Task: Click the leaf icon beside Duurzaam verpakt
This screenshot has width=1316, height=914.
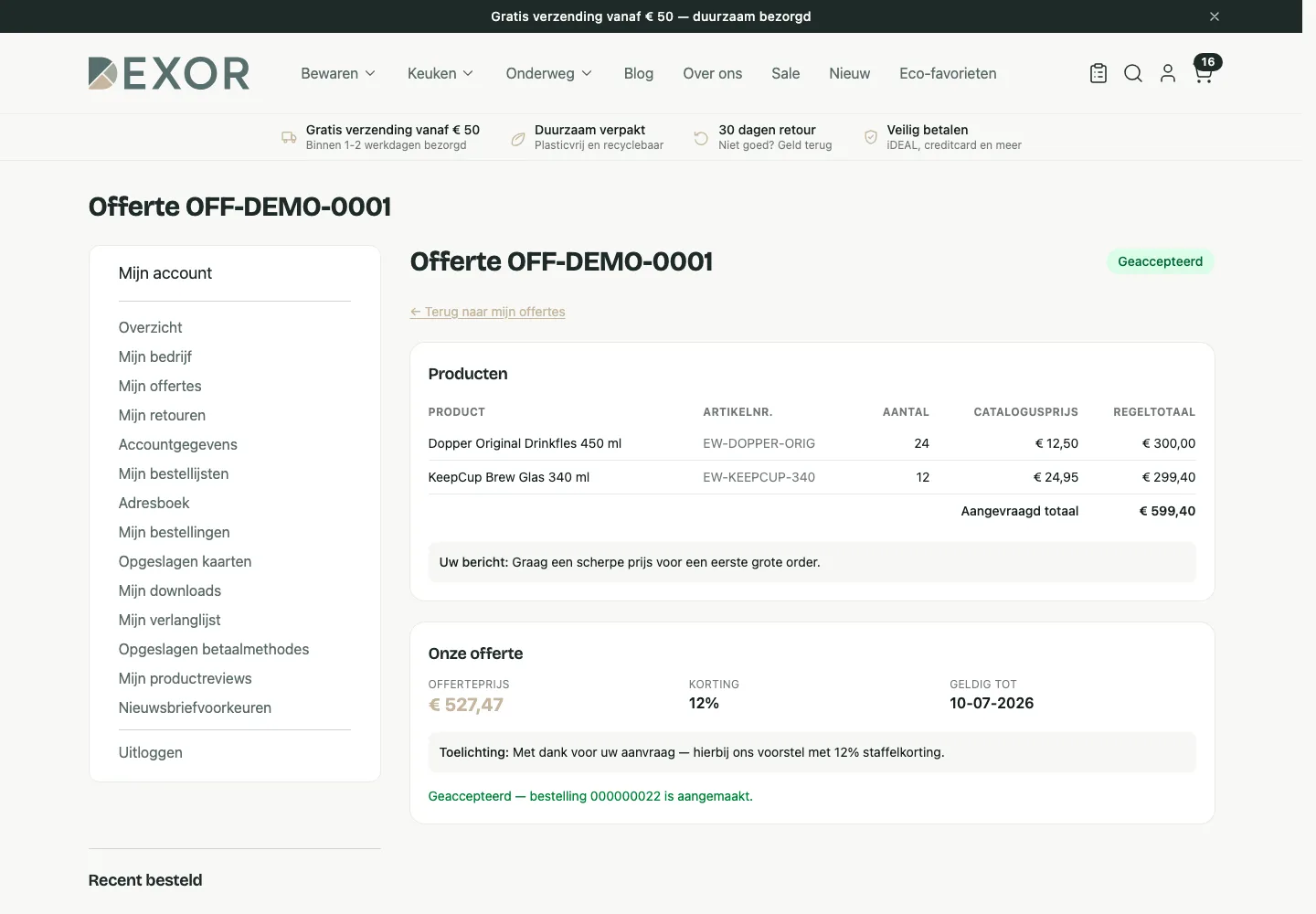Action: 517,139
